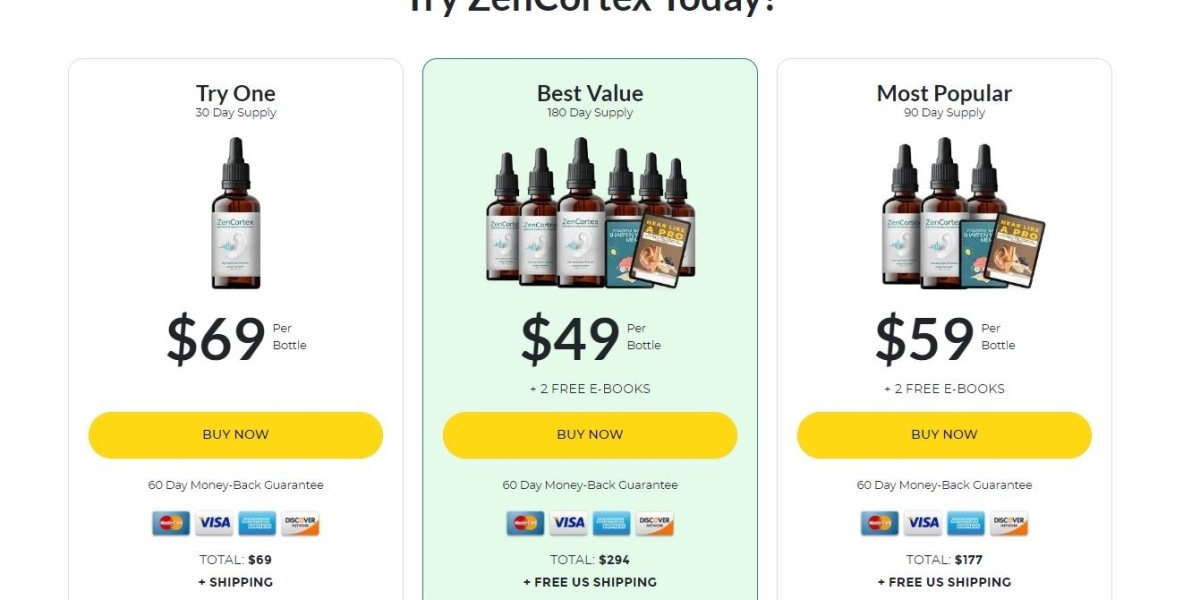Click Visa icon in Best Value card
The image size is (1200, 600).
(568, 523)
